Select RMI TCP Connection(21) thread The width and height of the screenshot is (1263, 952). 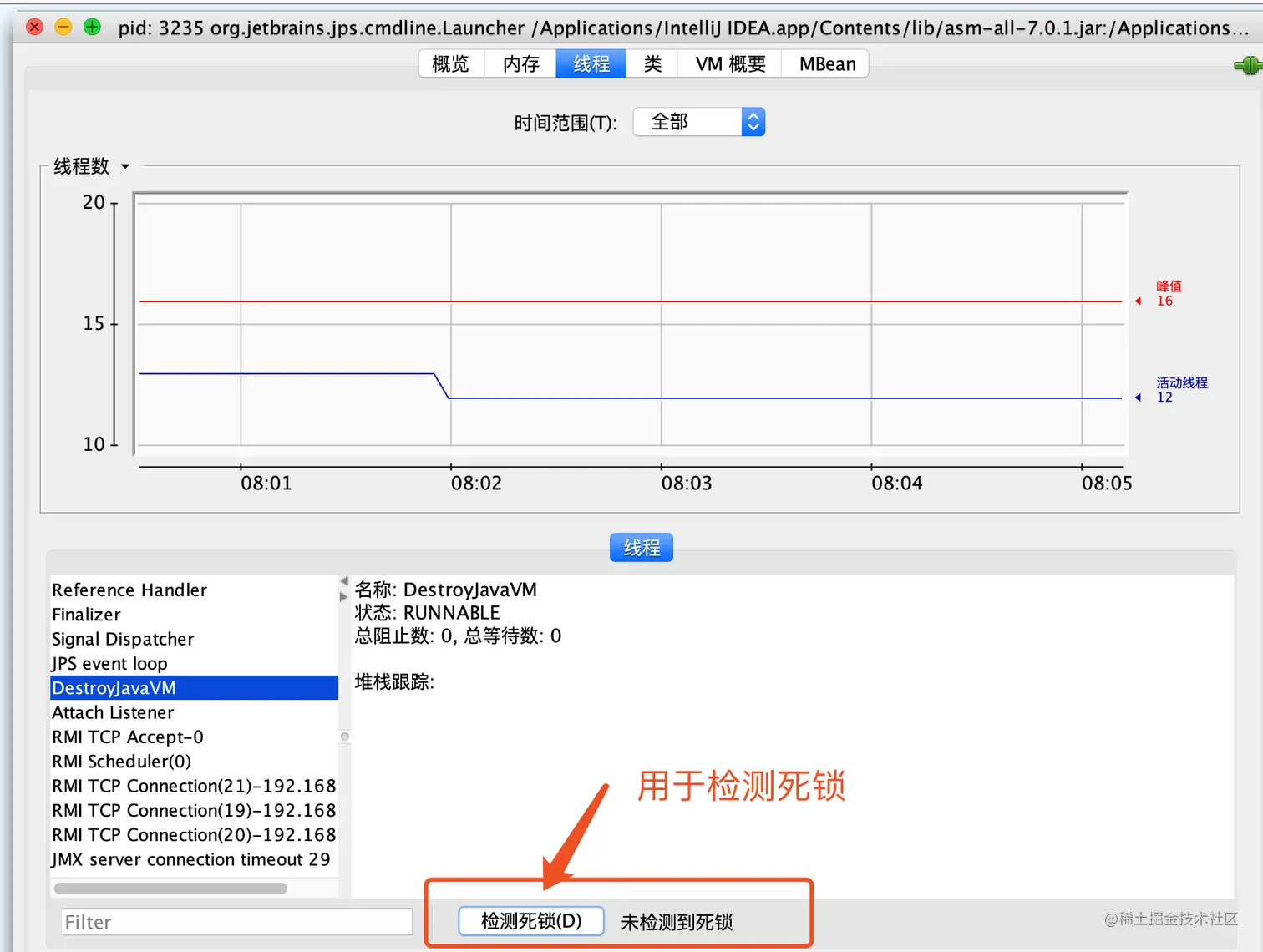194,786
